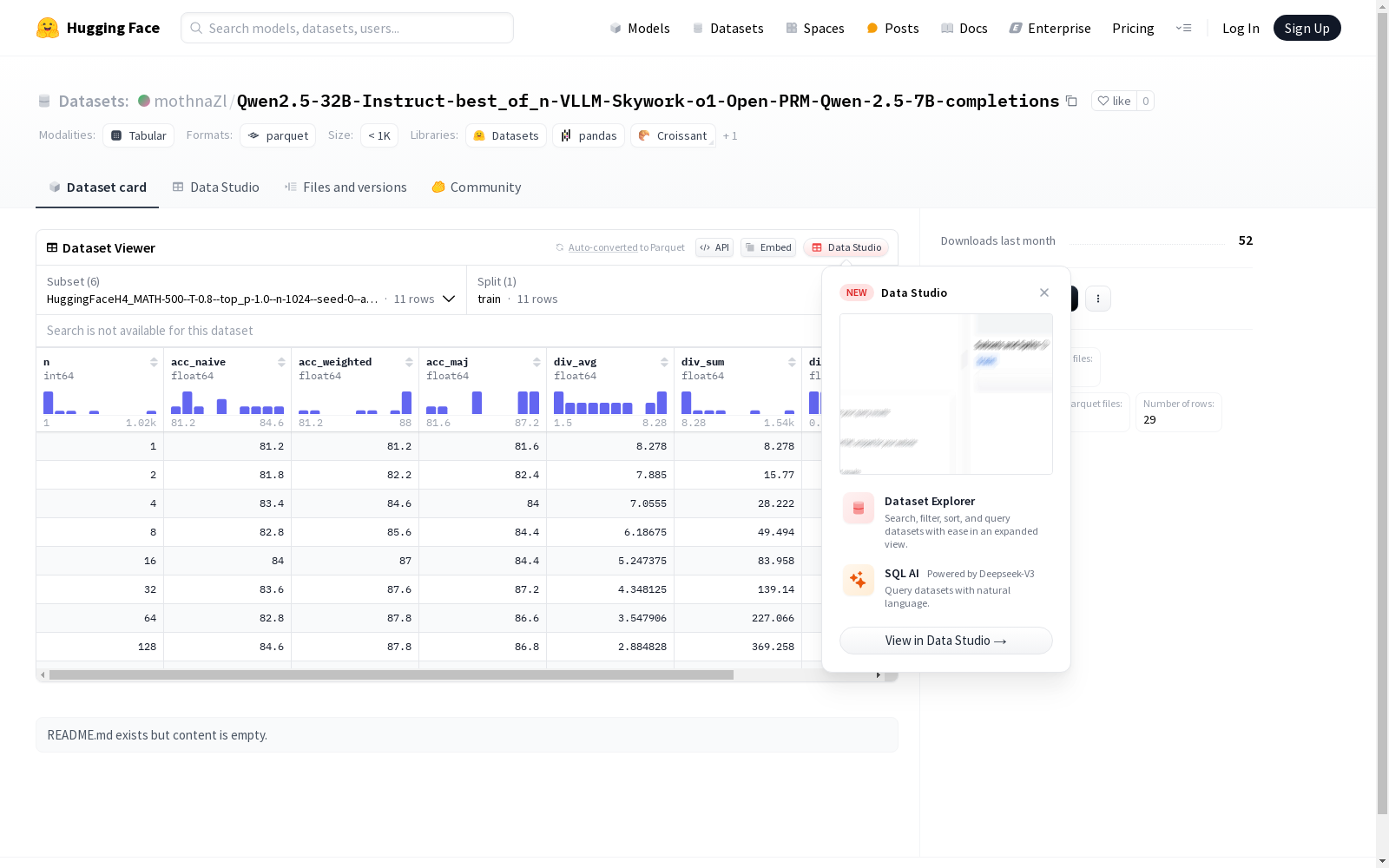Image resolution: width=1389 pixels, height=868 pixels.
Task: Open the Models page
Action: (640, 28)
